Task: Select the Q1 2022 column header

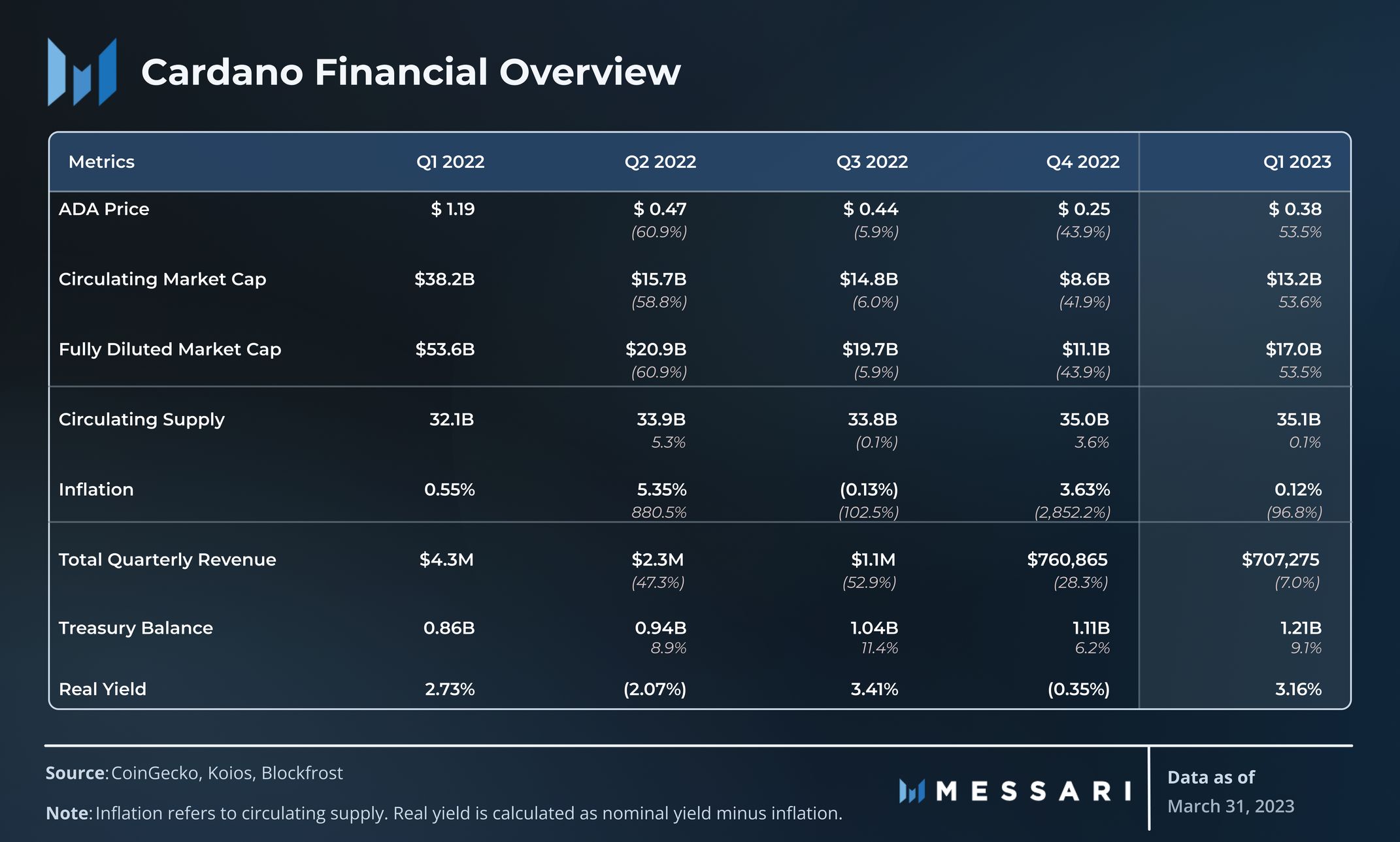Action: (450, 162)
